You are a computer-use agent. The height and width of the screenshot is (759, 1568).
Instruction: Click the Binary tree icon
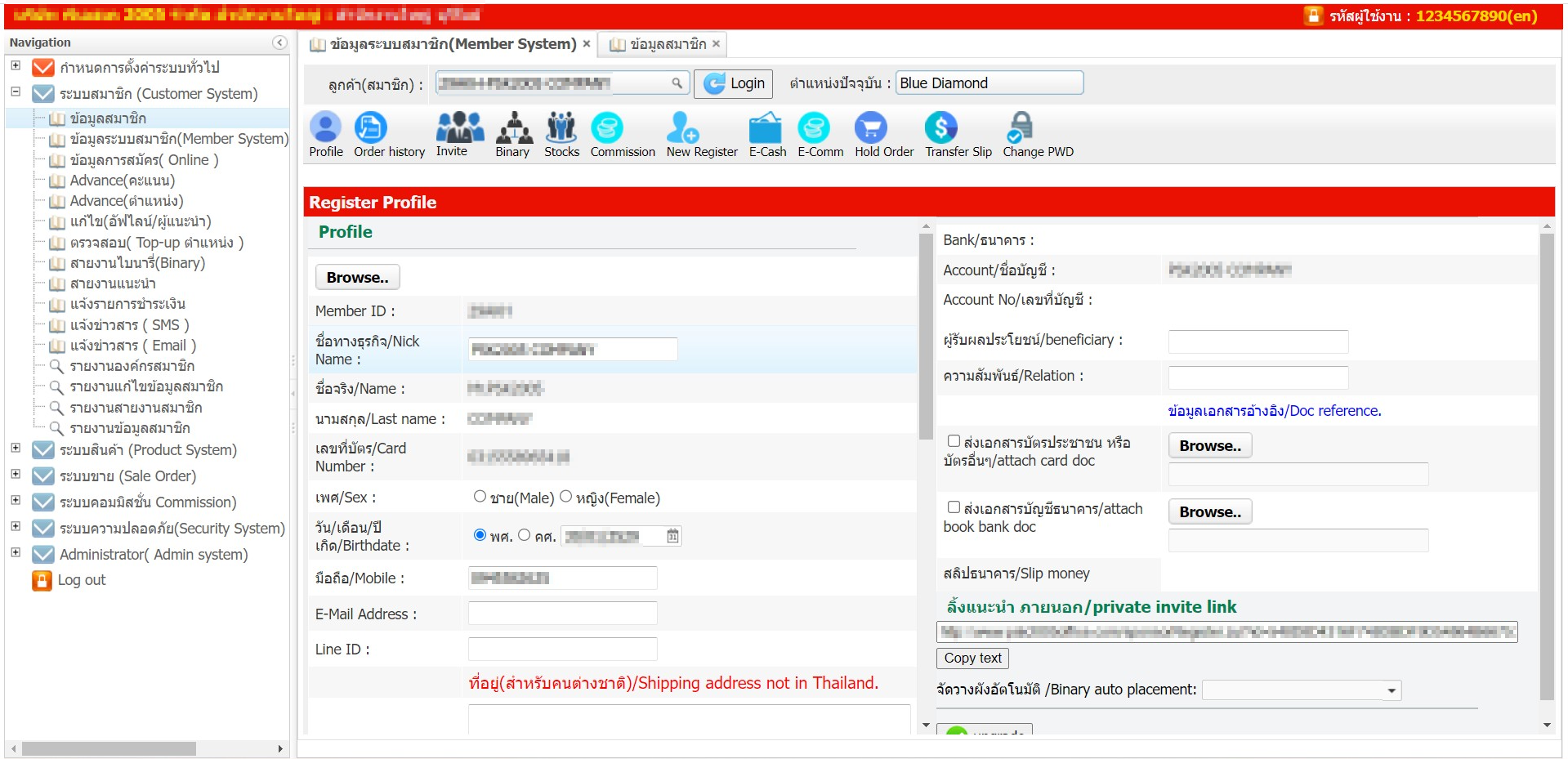tap(513, 128)
